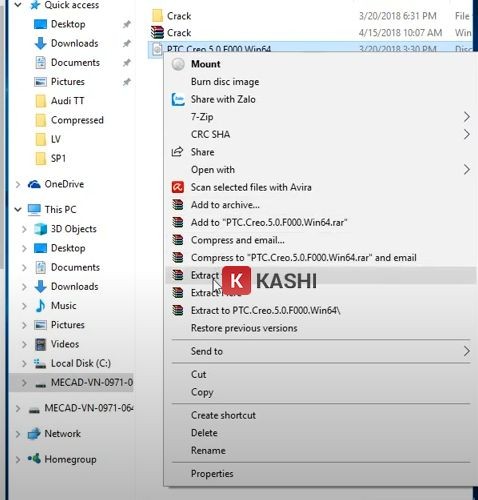This screenshot has height=500, width=478.
Task: Select Properties from context menu
Action: pyautogui.click(x=212, y=473)
